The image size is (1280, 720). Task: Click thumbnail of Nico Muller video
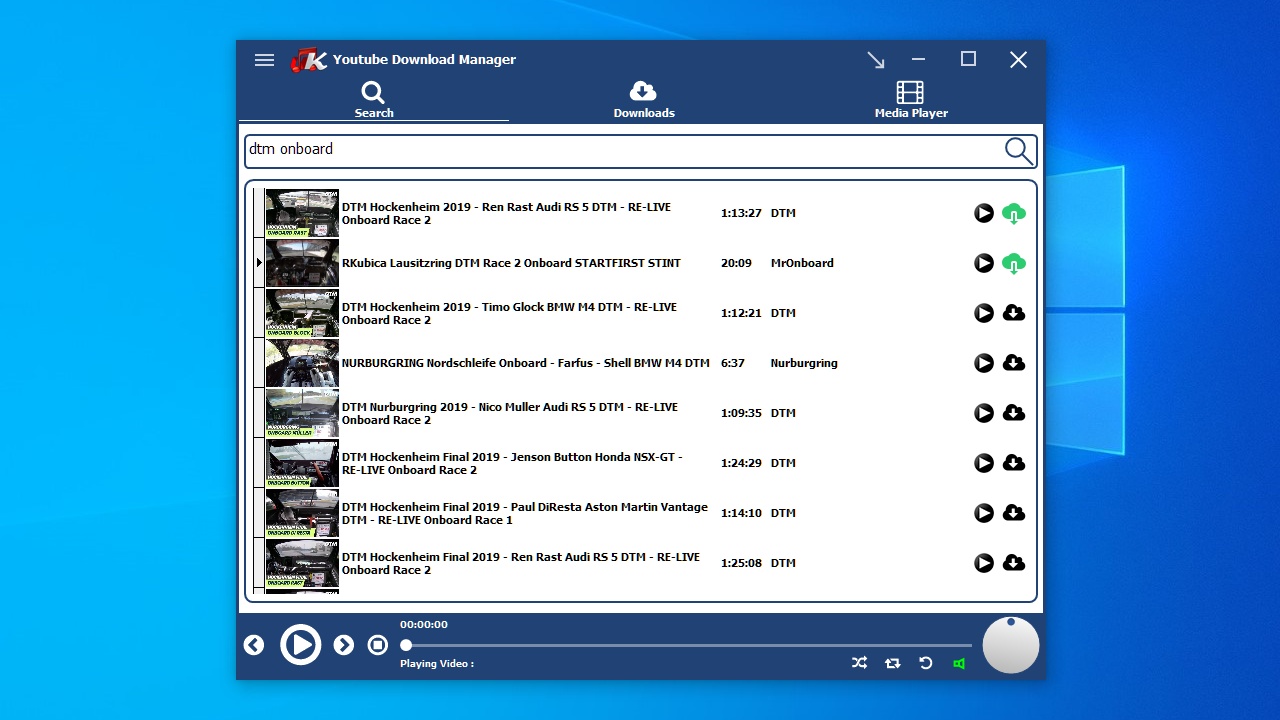302,413
